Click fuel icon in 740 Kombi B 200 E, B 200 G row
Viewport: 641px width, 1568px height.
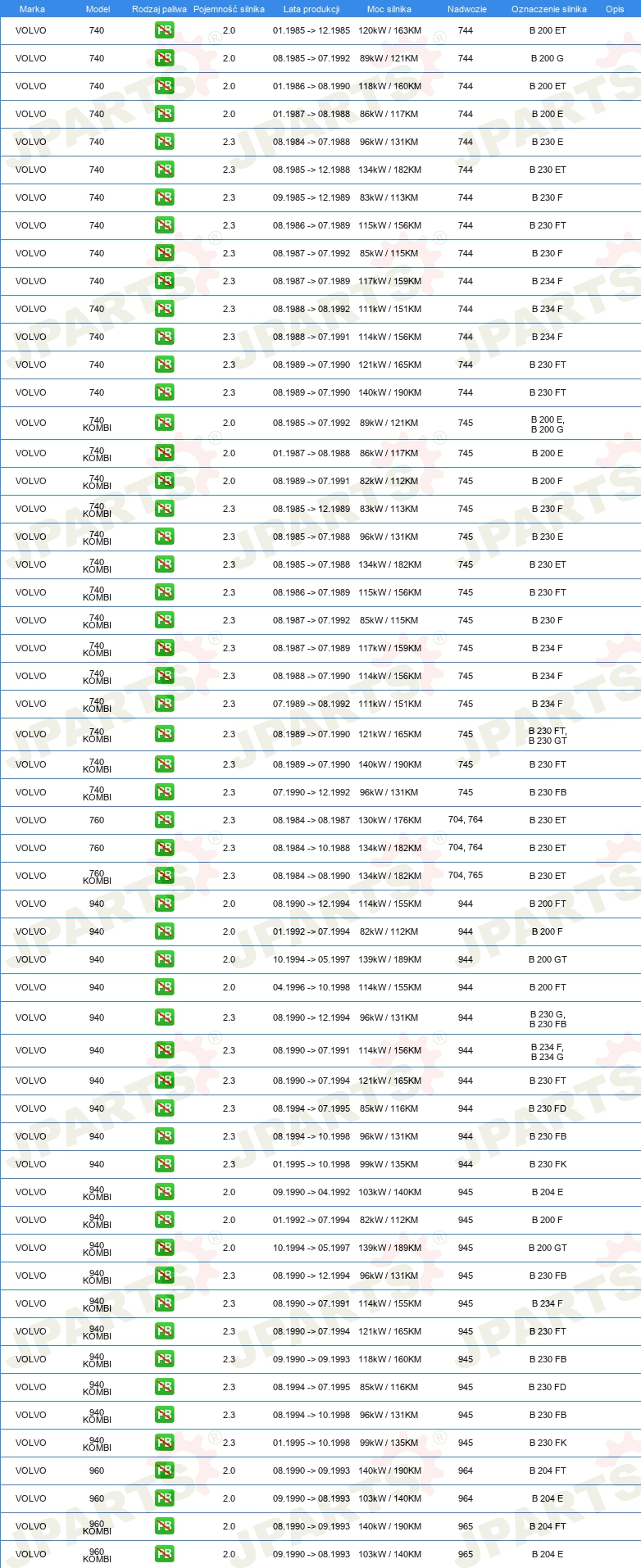[x=164, y=423]
